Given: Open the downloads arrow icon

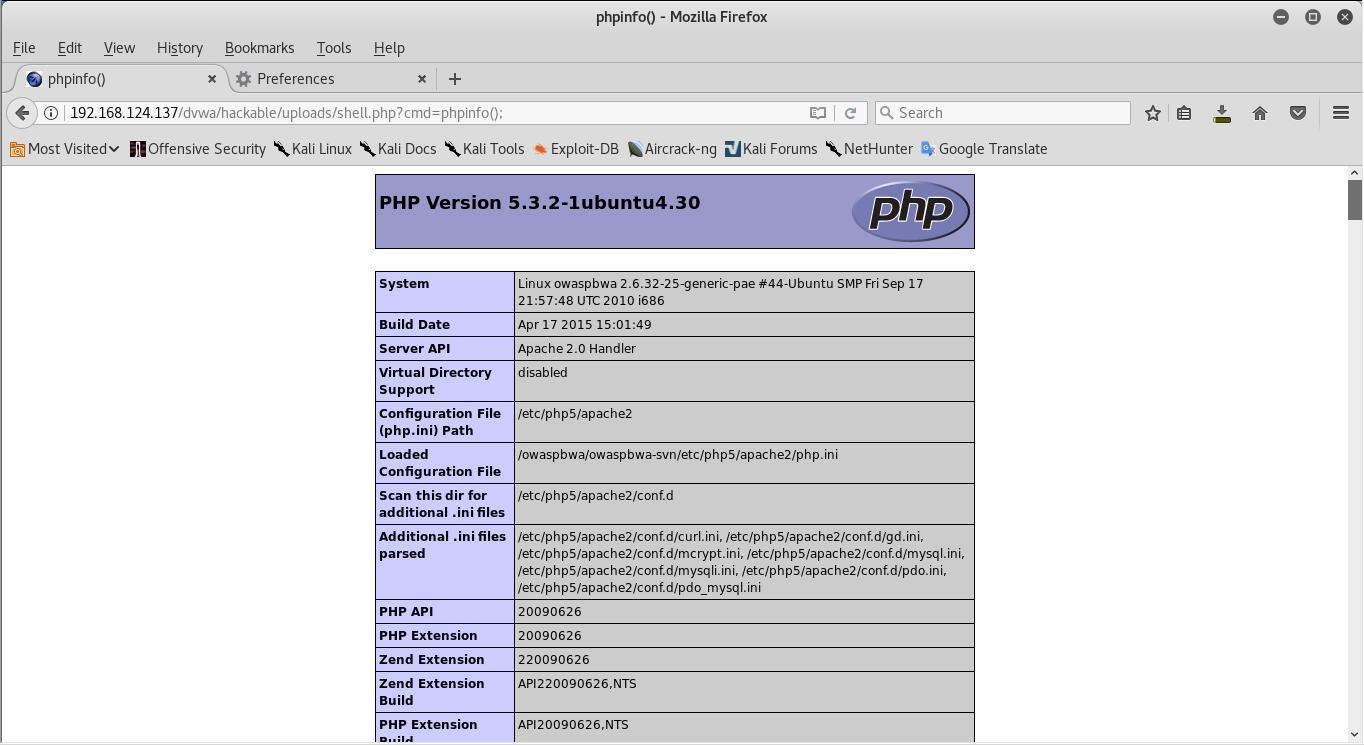Looking at the screenshot, I should pos(1222,113).
